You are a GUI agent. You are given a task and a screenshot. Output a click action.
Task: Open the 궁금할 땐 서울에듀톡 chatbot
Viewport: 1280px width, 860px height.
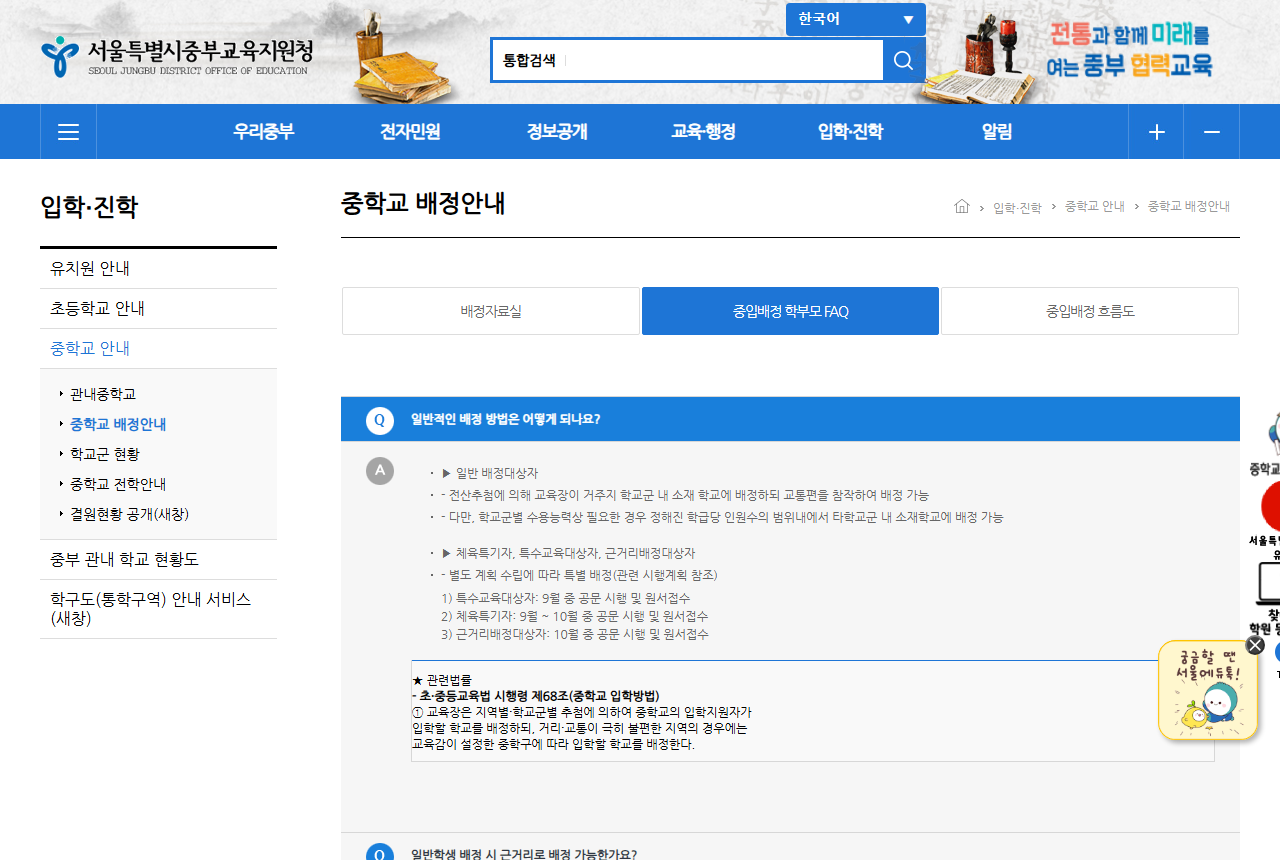tap(1208, 691)
